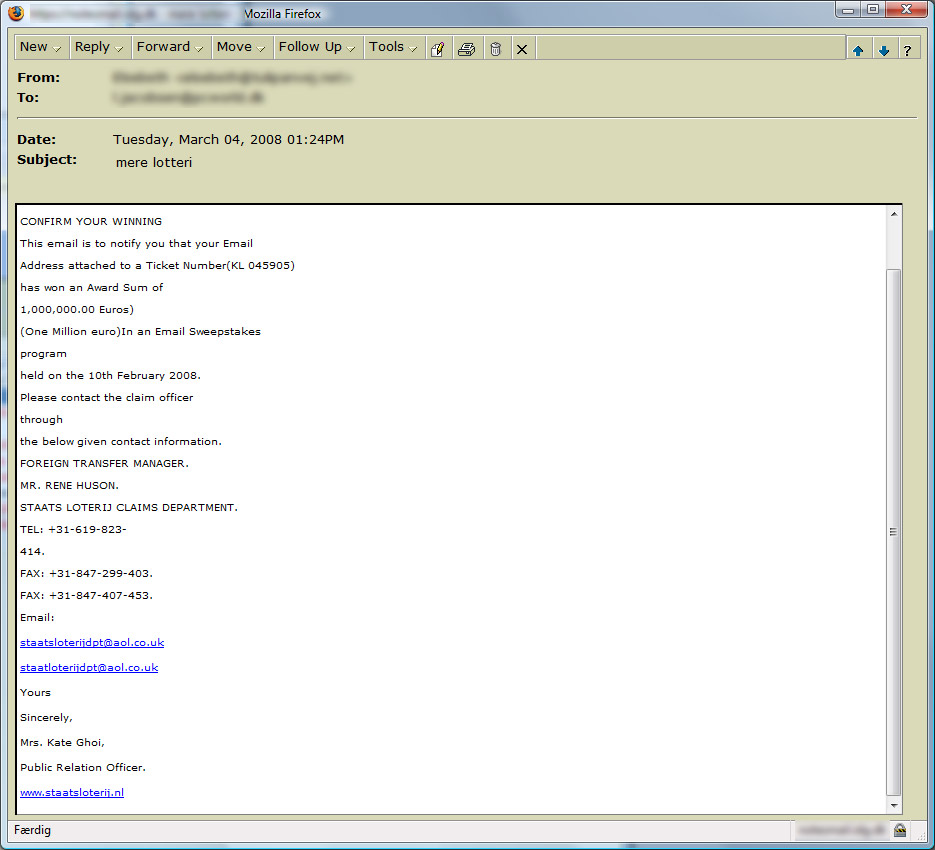Click scroll down arrow of message body

pos(894,805)
